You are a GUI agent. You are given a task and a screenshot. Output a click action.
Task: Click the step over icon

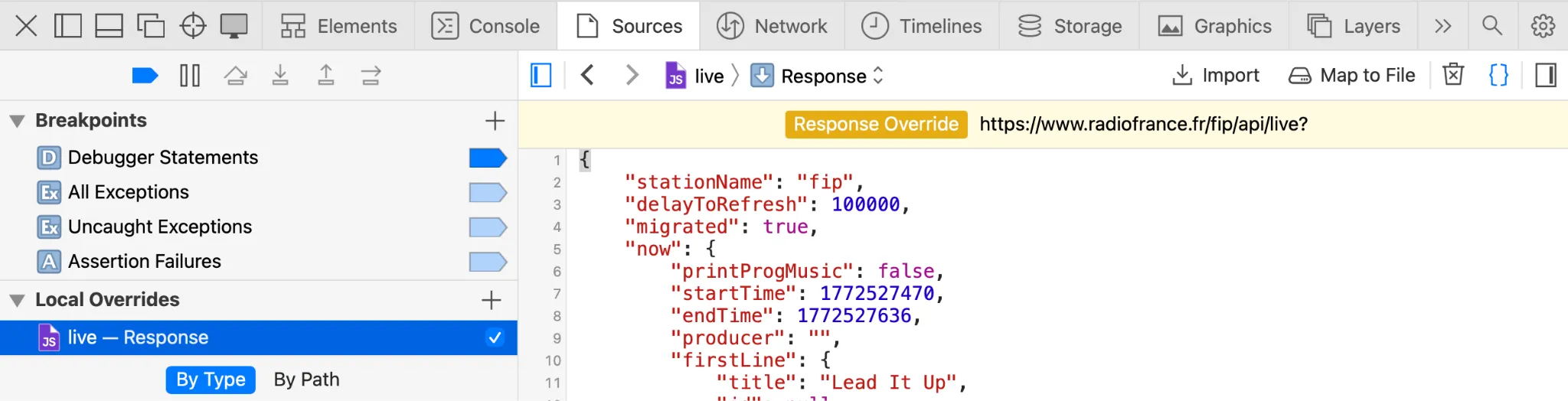(235, 75)
